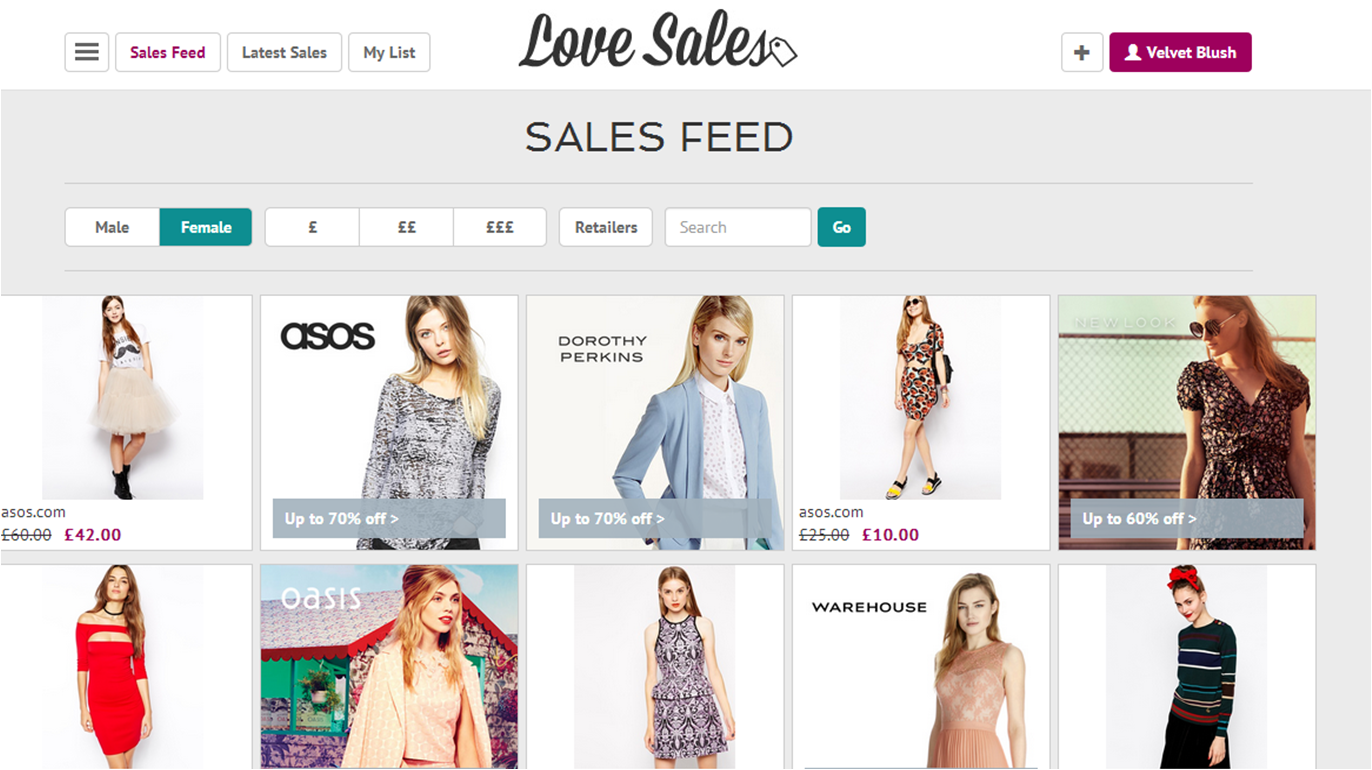View the floral dress product priced £10.00
The height and width of the screenshot is (770, 1372).
[x=921, y=398]
